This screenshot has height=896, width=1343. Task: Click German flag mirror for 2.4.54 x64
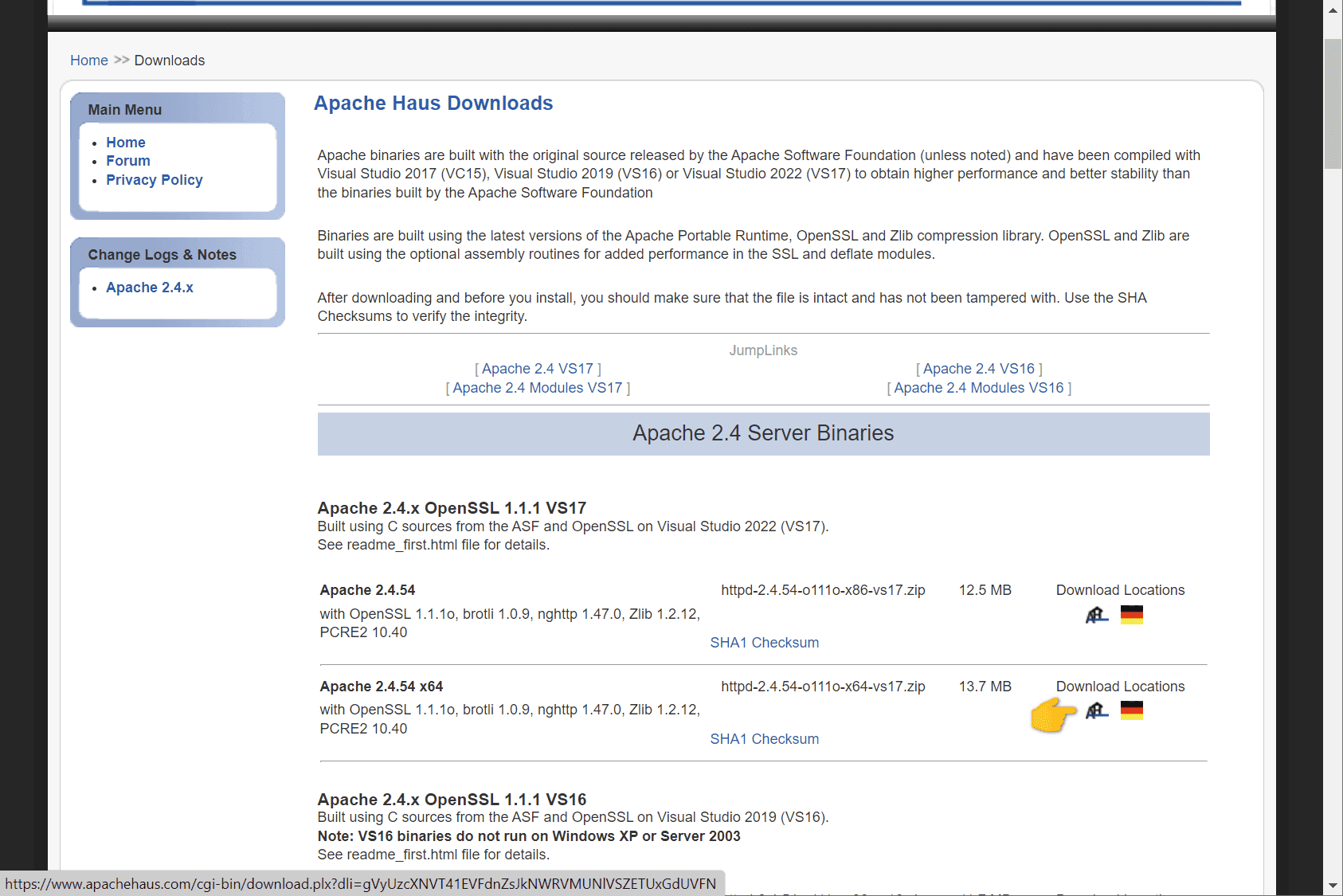click(1132, 710)
